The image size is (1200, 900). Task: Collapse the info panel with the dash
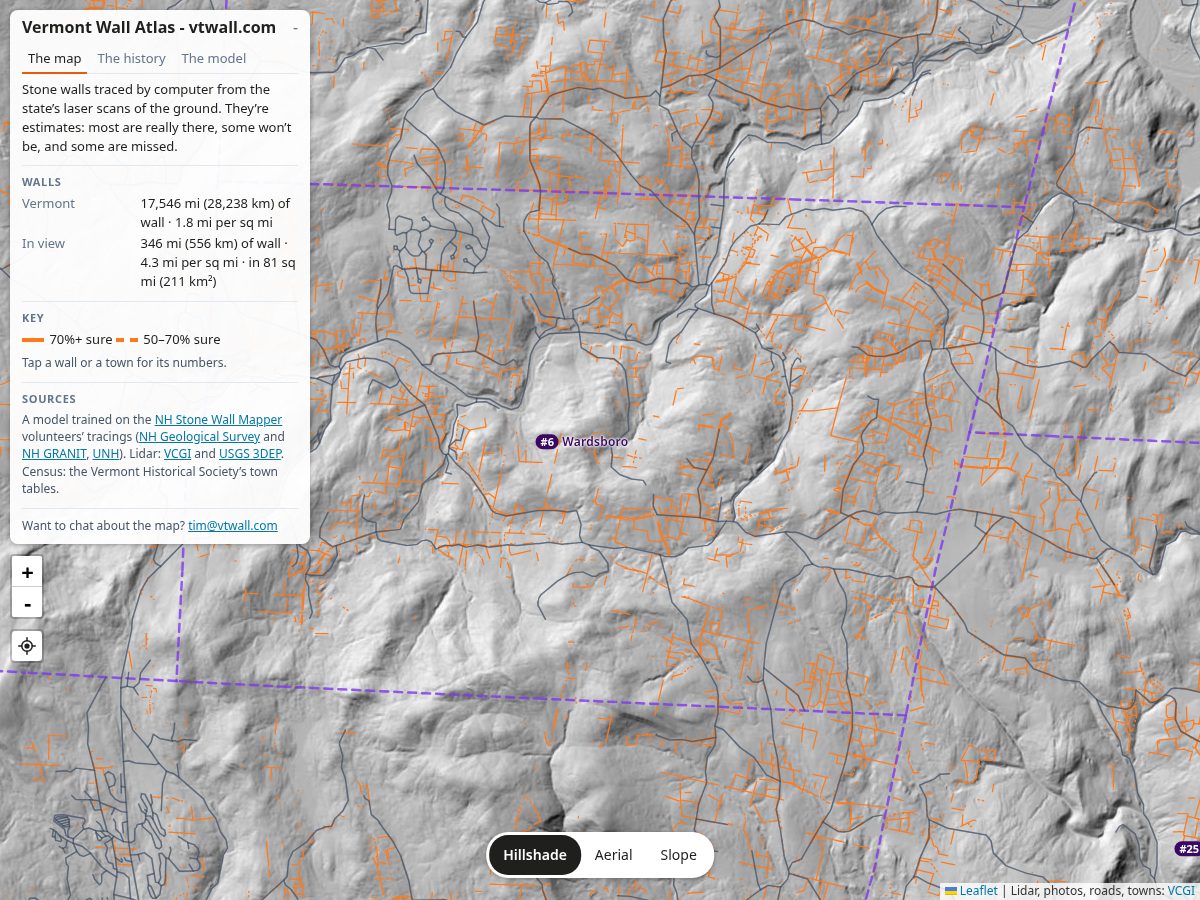coord(295,28)
